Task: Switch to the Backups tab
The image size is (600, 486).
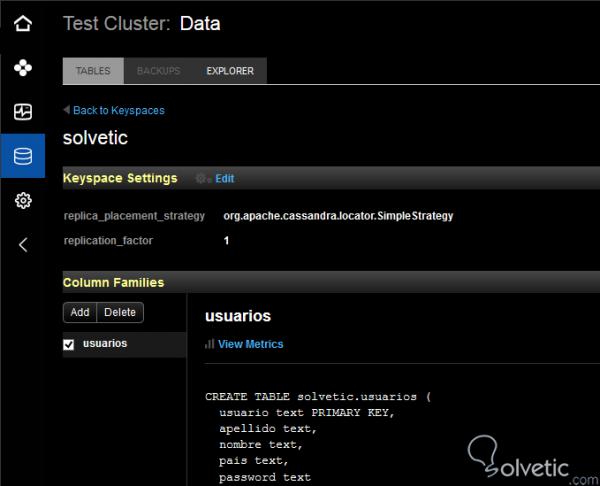Action: click(158, 71)
